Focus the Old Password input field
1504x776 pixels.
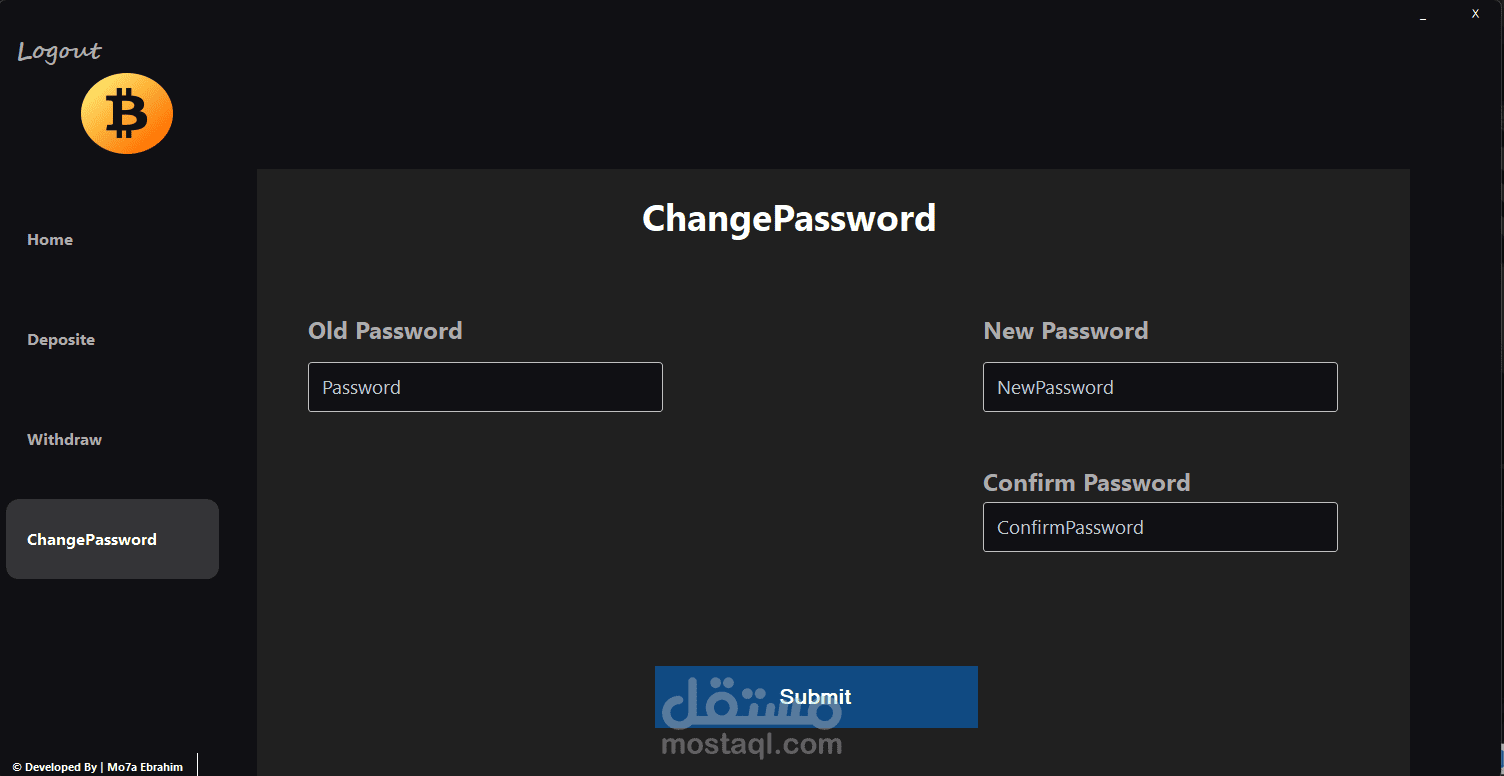[x=485, y=387]
